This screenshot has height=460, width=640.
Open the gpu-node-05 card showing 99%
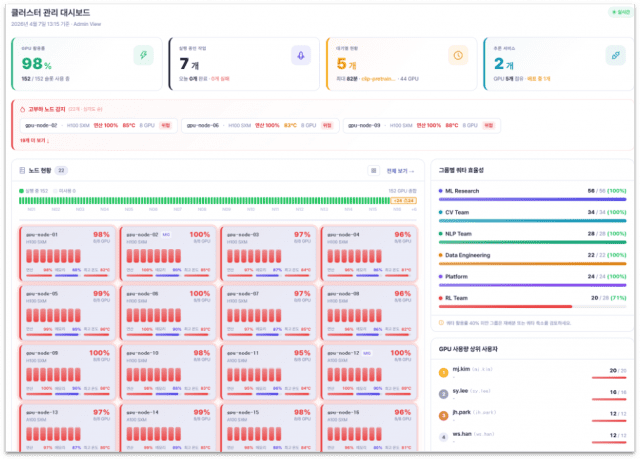click(67, 313)
